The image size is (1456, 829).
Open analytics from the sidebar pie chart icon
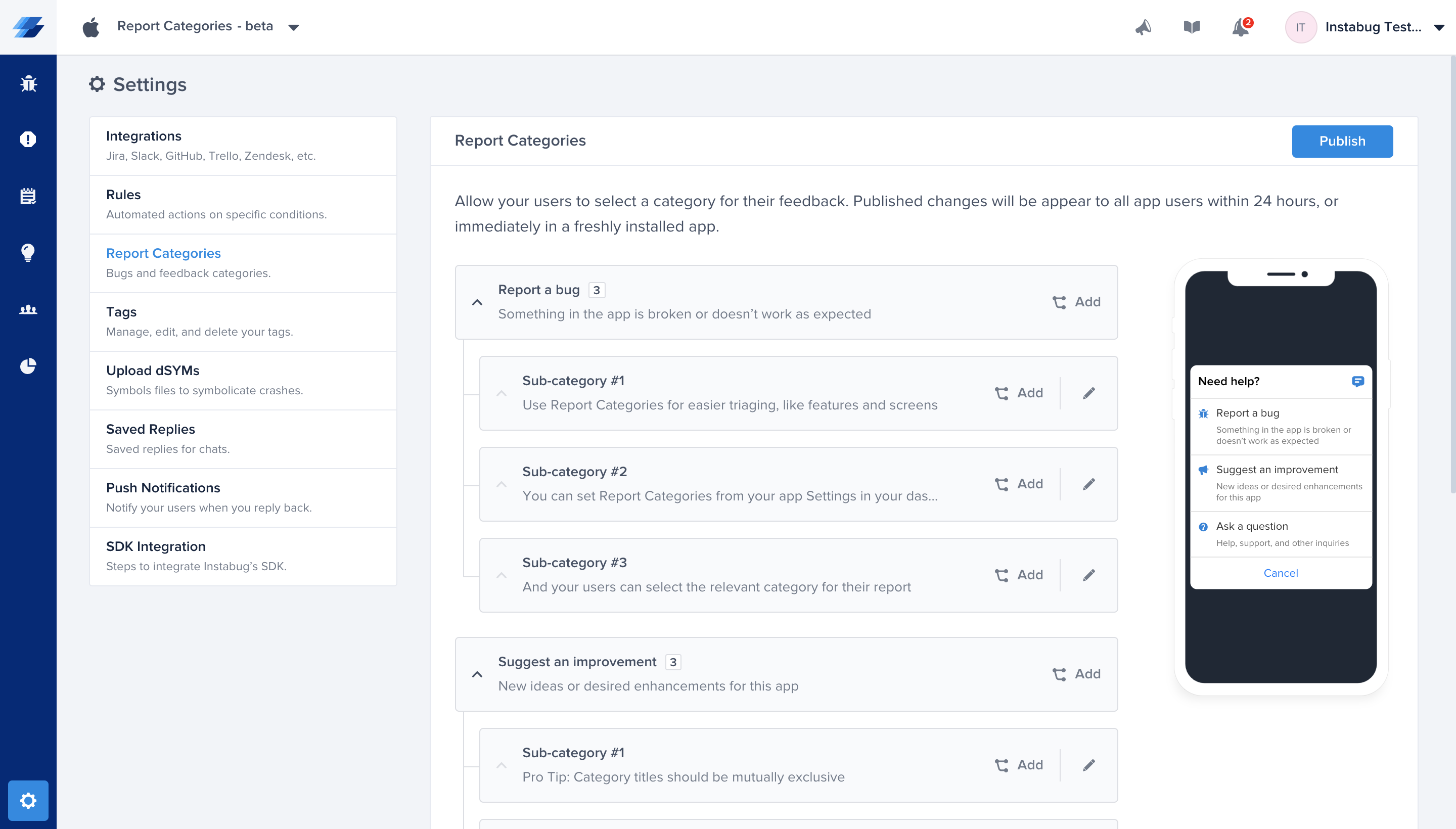coord(28,365)
